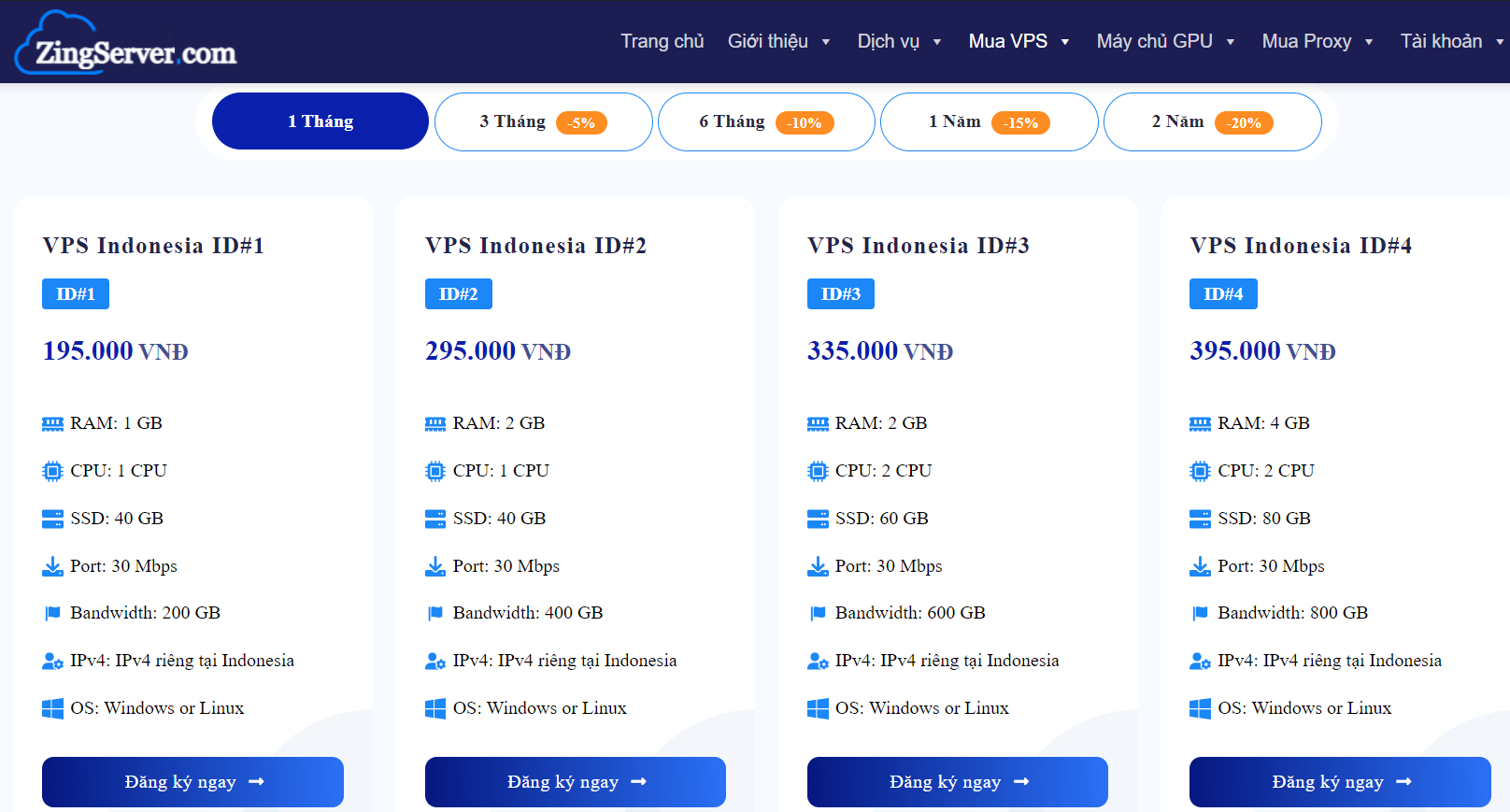The height and width of the screenshot is (812, 1510).
Task: Click the Bandwidth: 600 GB text
Action: [910, 613]
